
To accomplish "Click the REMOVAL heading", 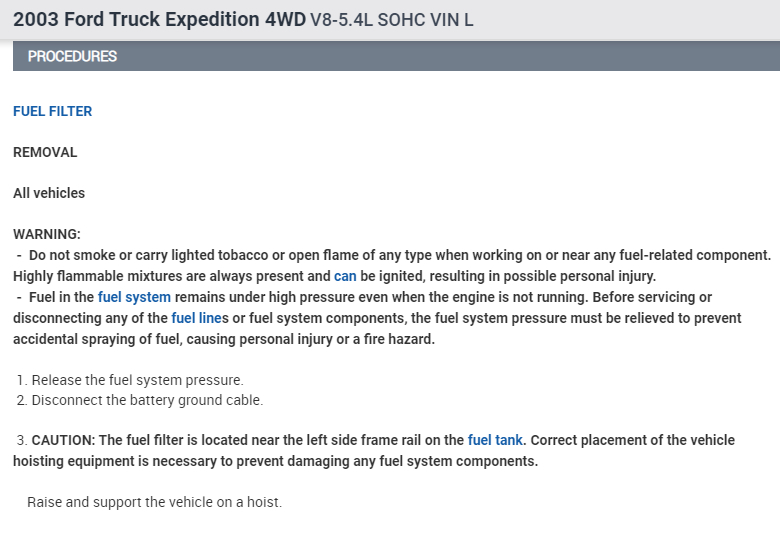I will coord(45,152).
